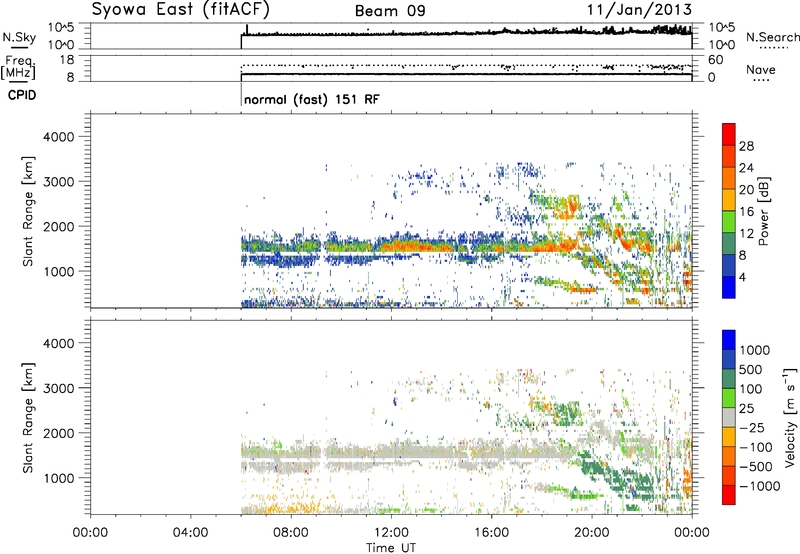The image size is (800, 554).
Task: Click the red swatch of Power colorbar
Action: click(x=729, y=135)
